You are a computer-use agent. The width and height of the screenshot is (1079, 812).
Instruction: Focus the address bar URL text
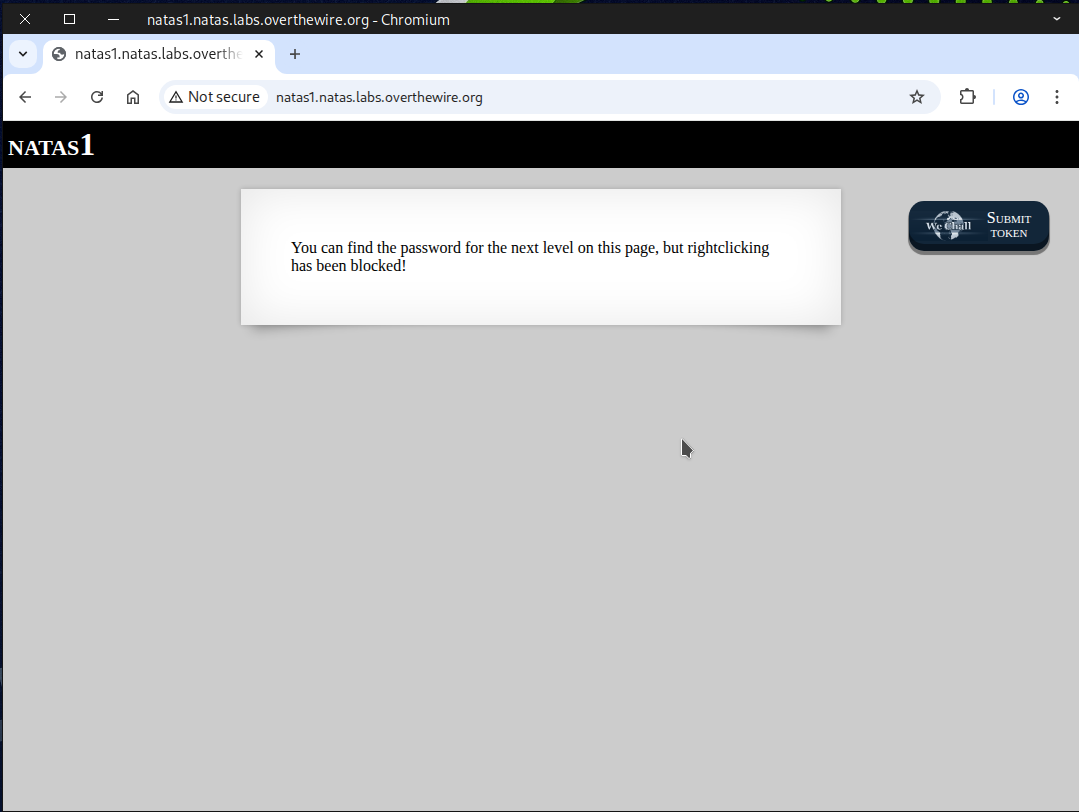380,97
